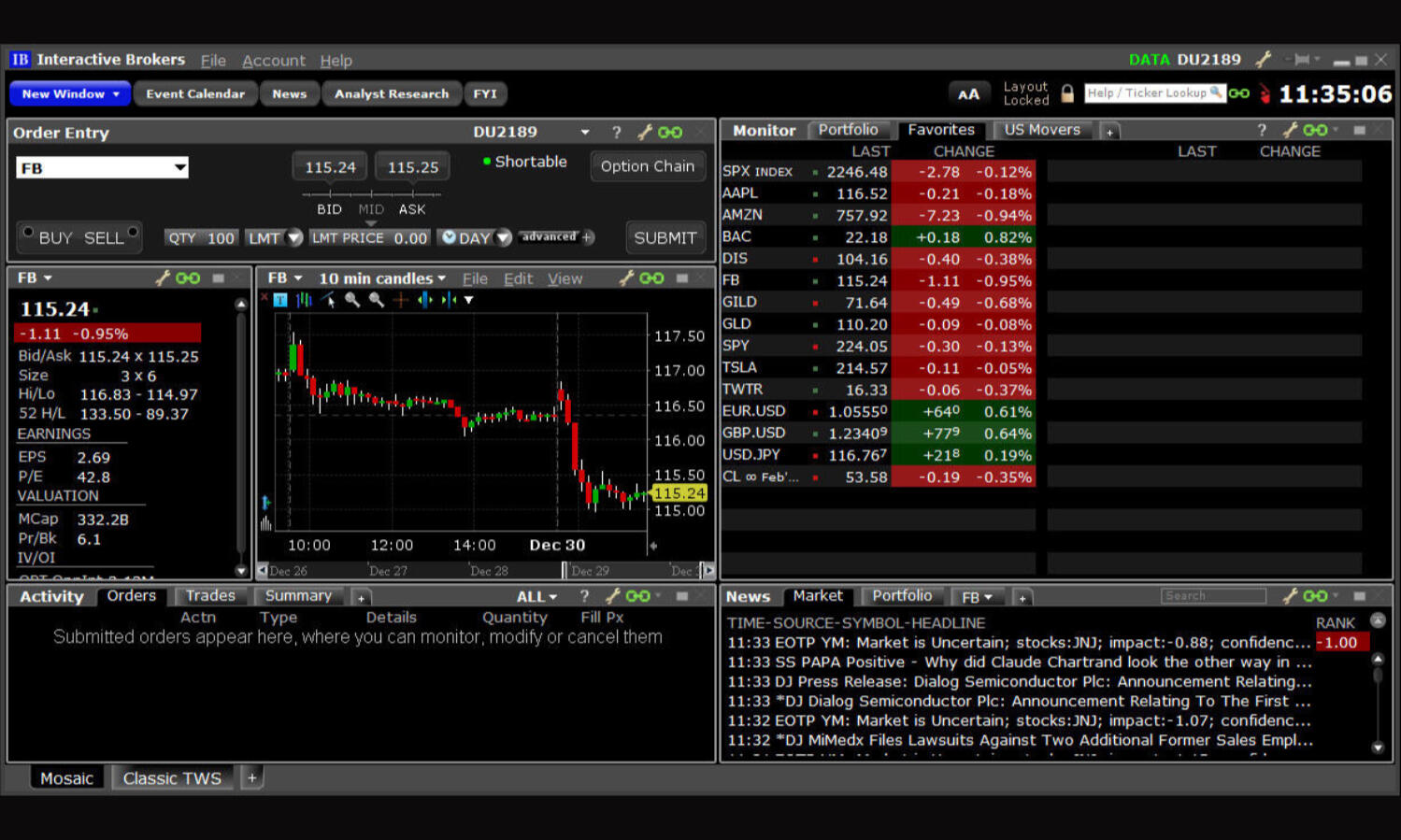This screenshot has height=840, width=1401.
Task: Expand the advanced order options
Action: 558,237
